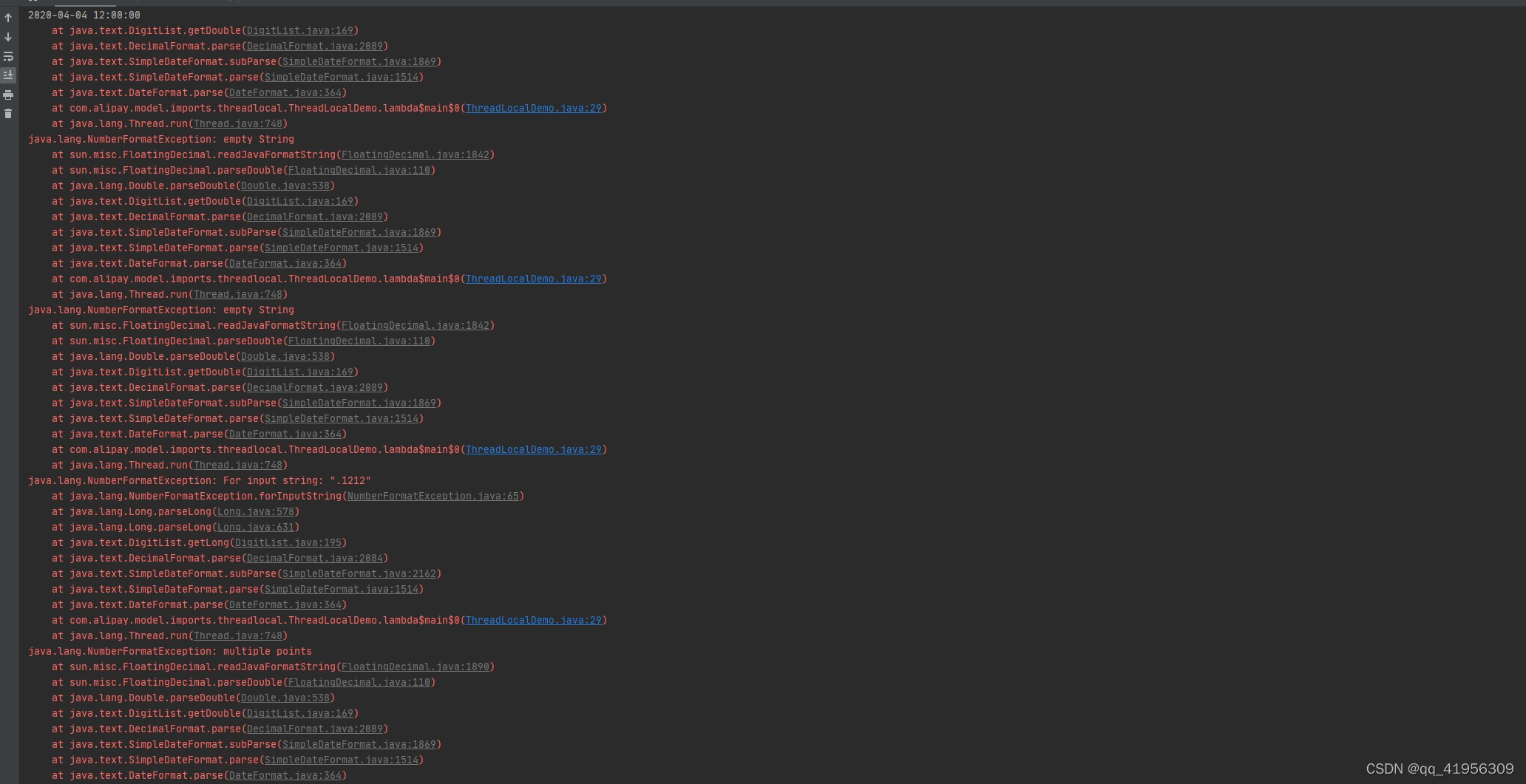Open the Long.java:631 link
The width and height of the screenshot is (1526, 784).
click(257, 527)
